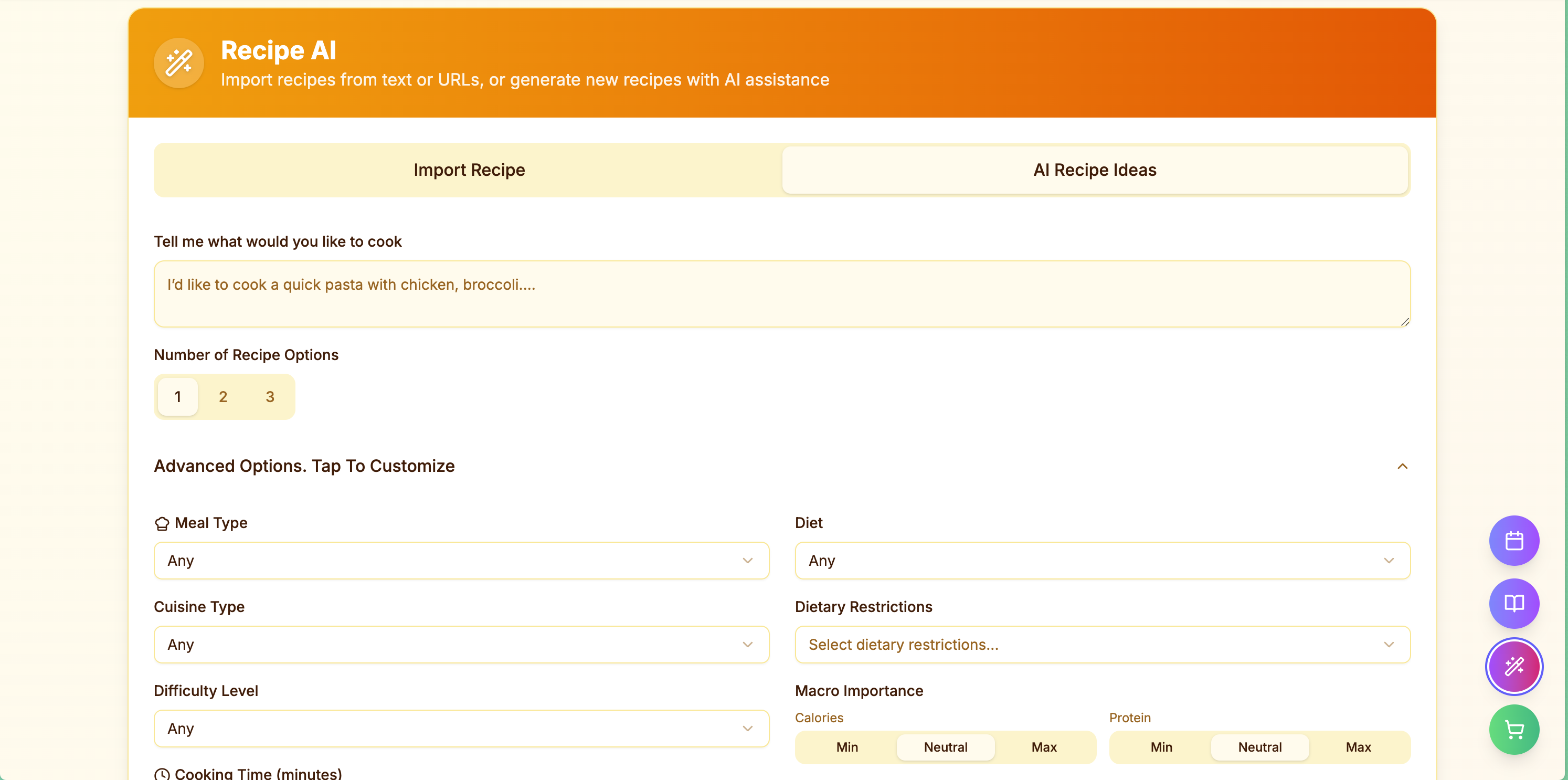Open the recipe book floating button
This screenshot has width=1568, height=780.
pos(1513,604)
